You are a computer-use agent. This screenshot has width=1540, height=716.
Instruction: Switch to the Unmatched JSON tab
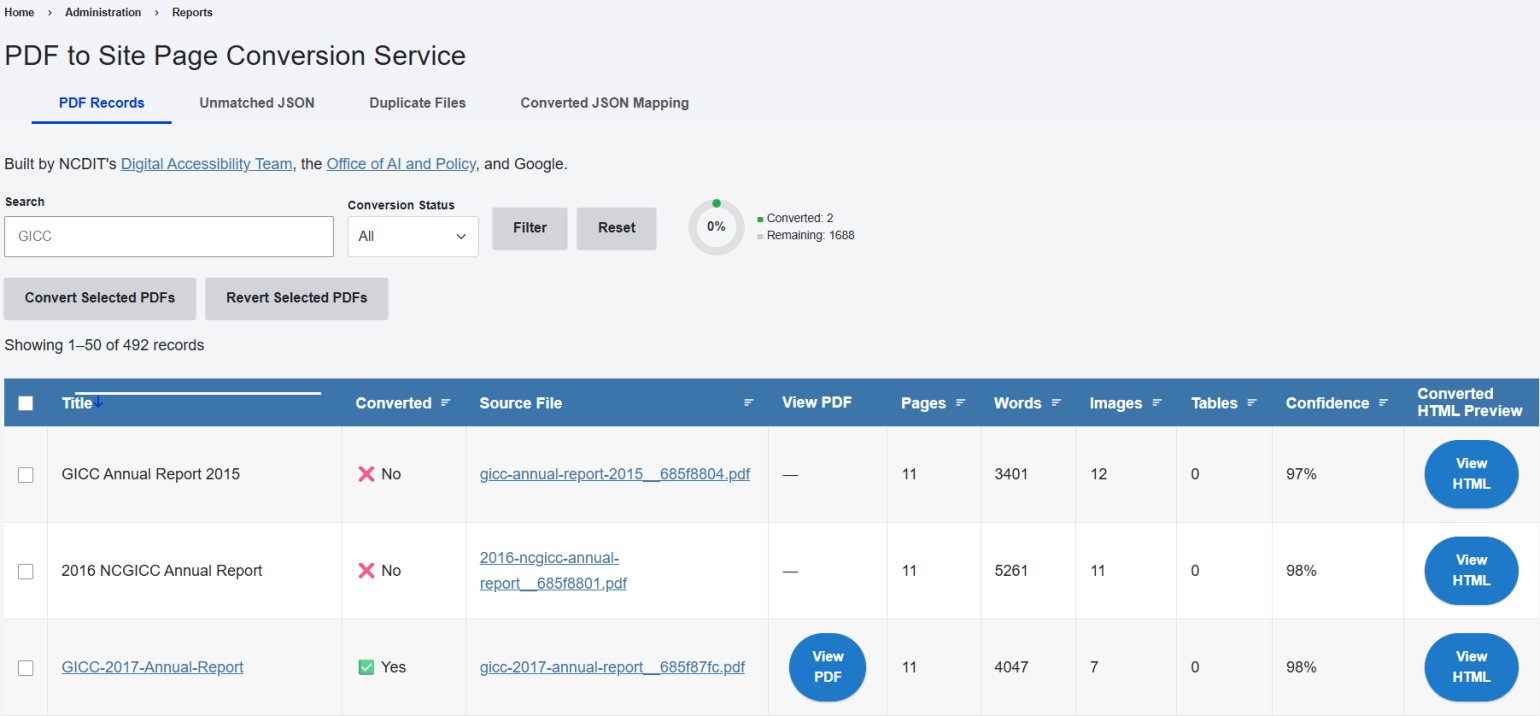(x=257, y=102)
